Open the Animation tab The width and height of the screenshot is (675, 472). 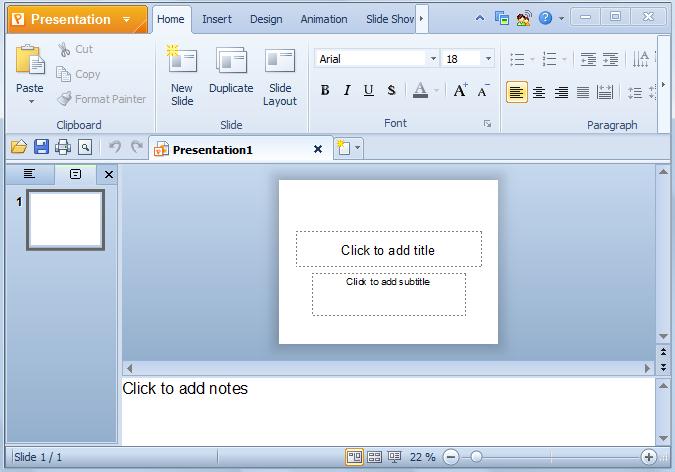pos(324,19)
